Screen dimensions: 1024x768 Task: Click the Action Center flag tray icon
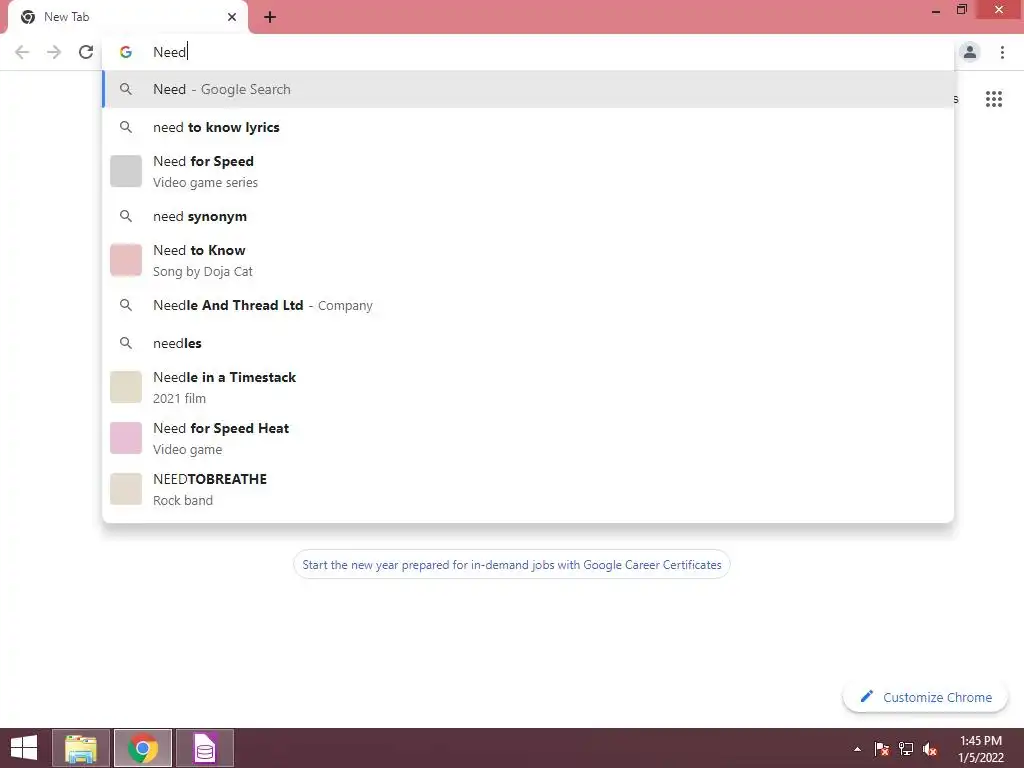coord(881,749)
